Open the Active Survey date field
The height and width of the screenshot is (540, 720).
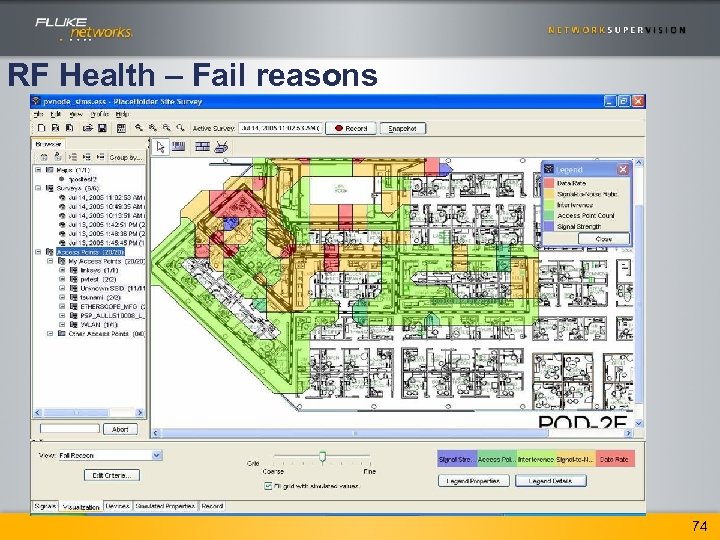pos(280,128)
